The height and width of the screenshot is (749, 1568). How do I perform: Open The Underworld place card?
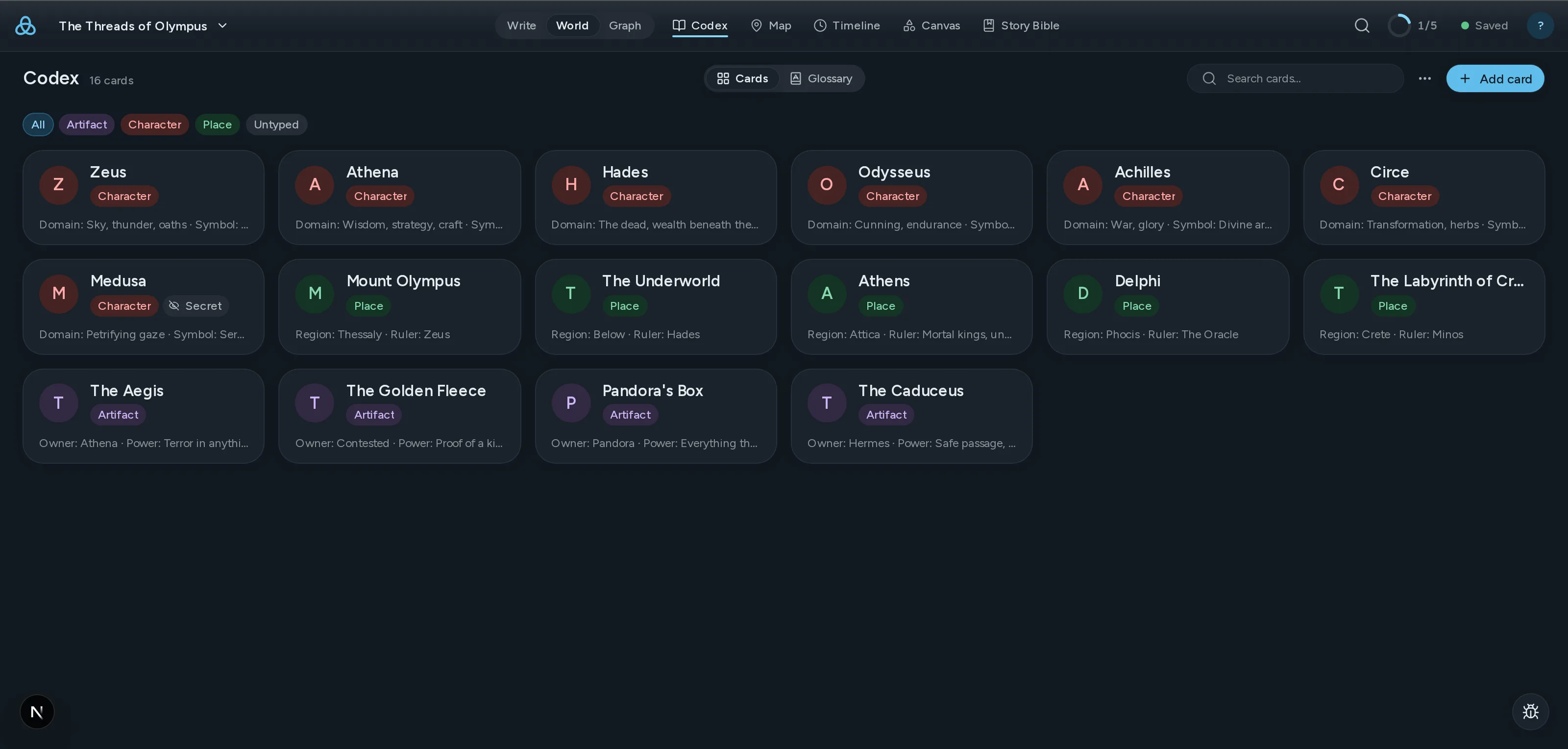pos(656,307)
